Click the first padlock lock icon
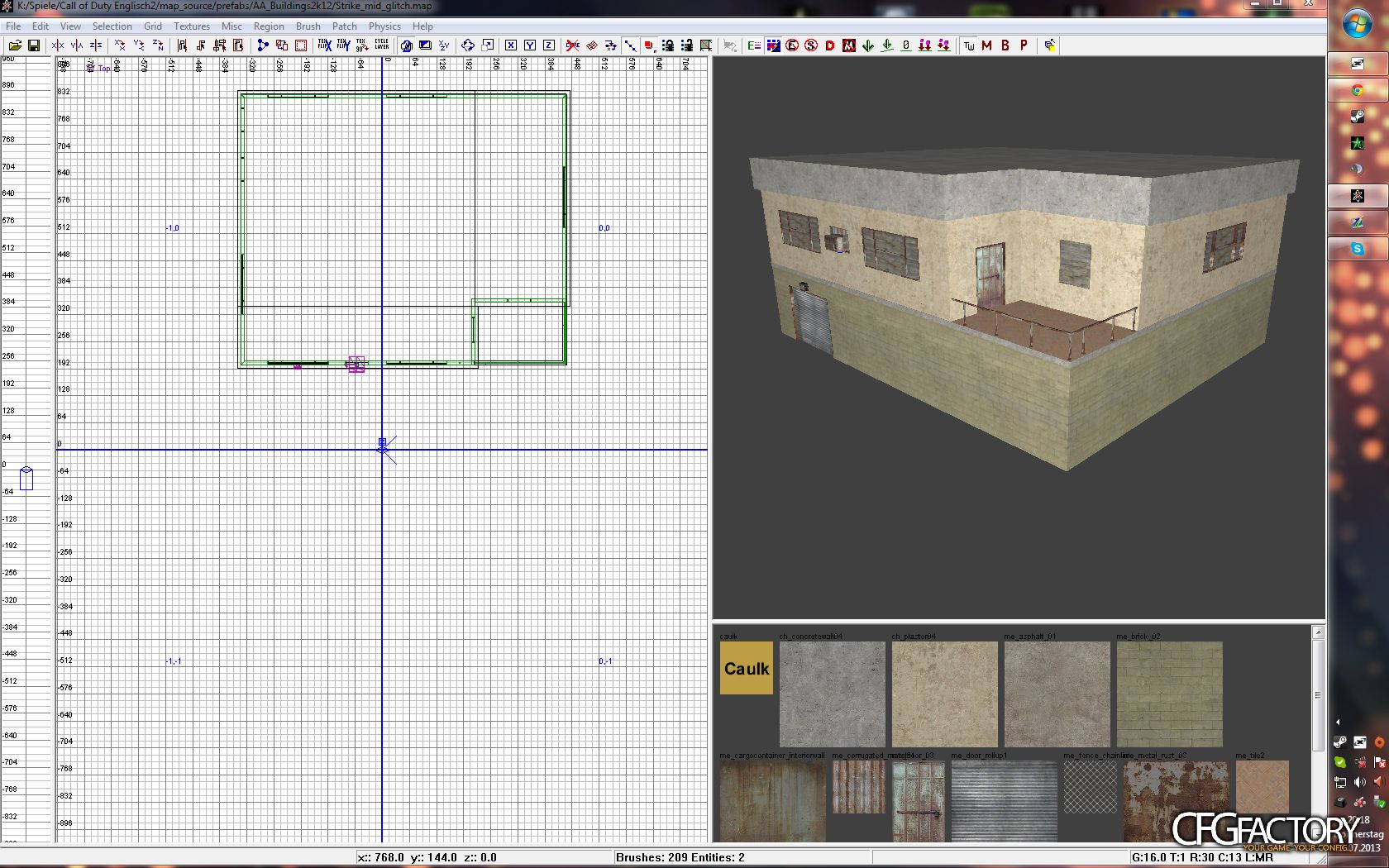1389x868 pixels. coord(668,45)
